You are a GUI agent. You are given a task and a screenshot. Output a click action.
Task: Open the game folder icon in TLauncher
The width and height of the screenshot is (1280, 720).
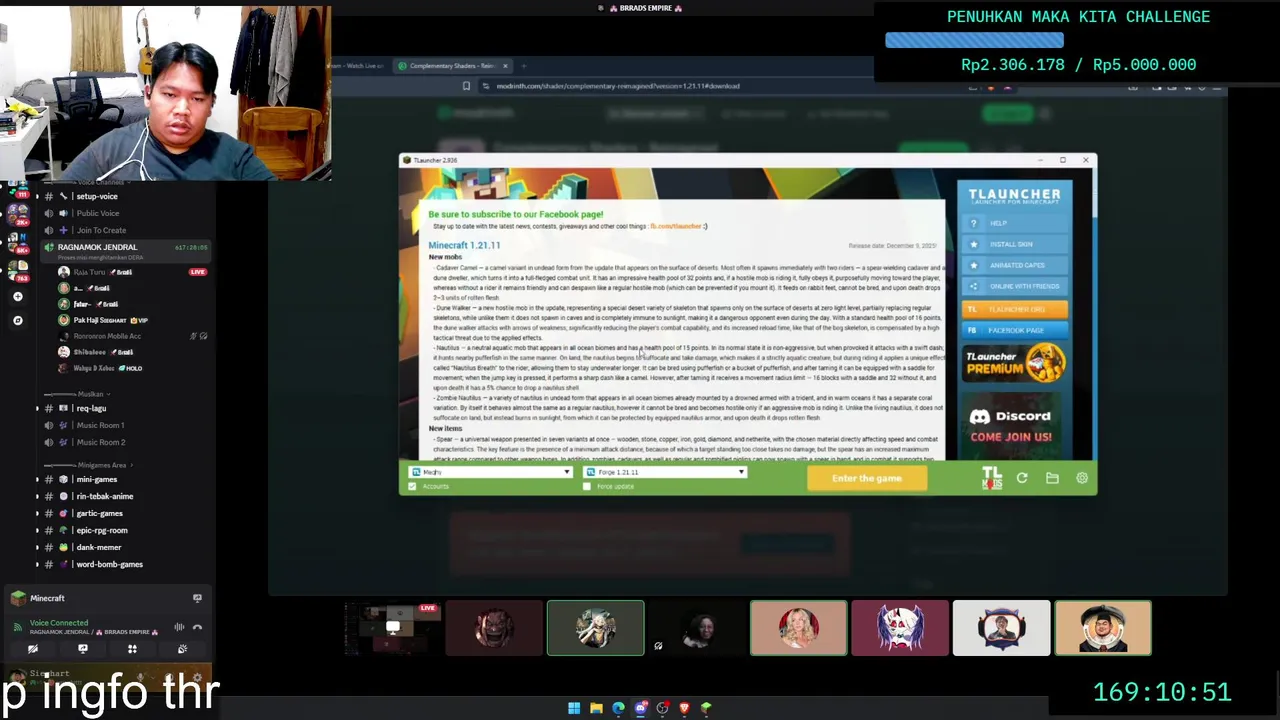click(x=1052, y=478)
